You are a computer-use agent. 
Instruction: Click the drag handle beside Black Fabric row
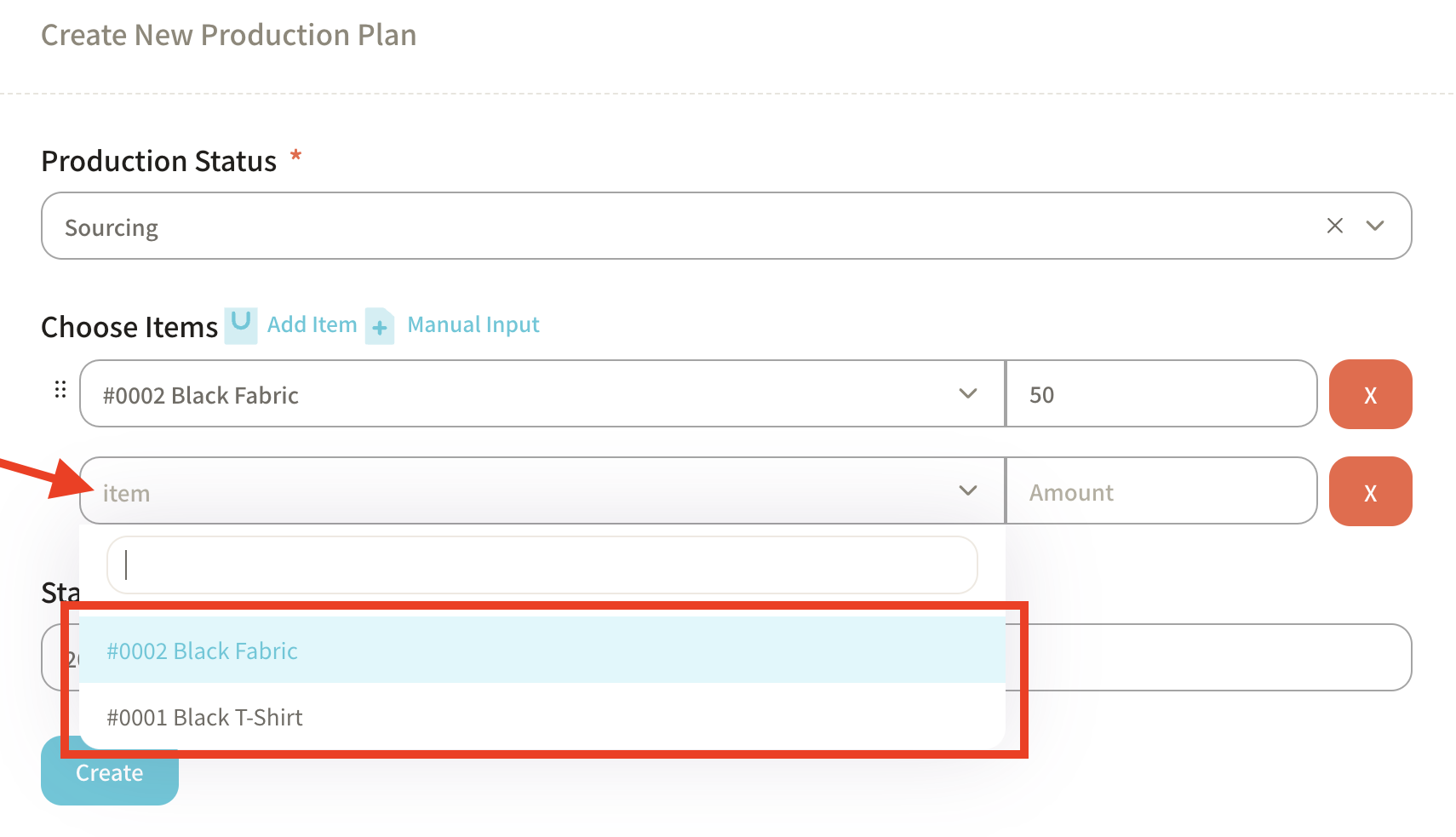(x=60, y=390)
